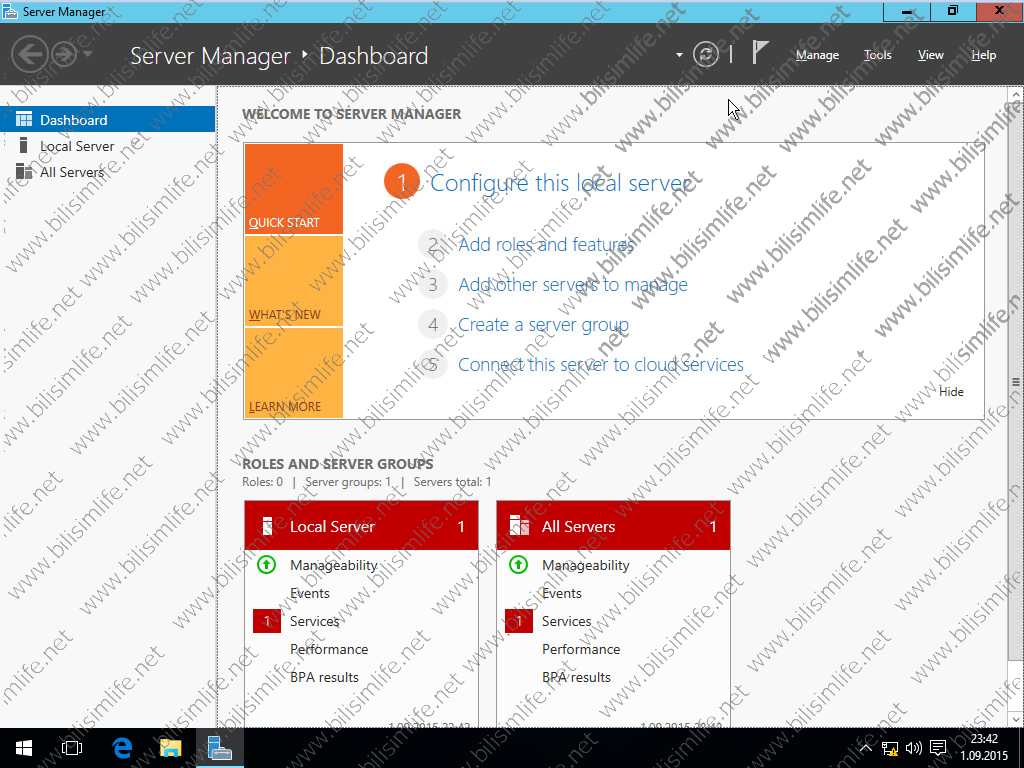The width and height of the screenshot is (1024, 768).
Task: Click Local Server Manageability green status icon
Action: (266, 564)
